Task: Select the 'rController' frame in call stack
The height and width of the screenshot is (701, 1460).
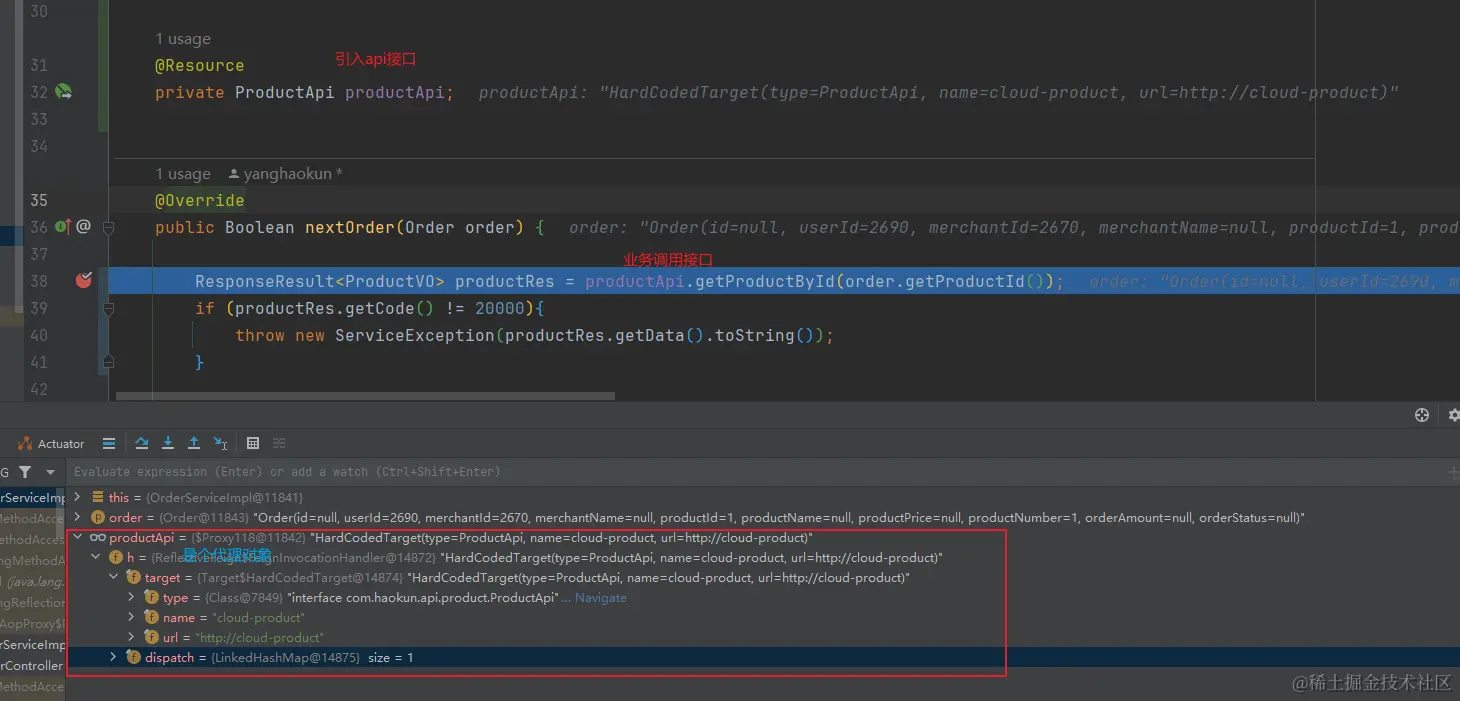Action: 32,665
